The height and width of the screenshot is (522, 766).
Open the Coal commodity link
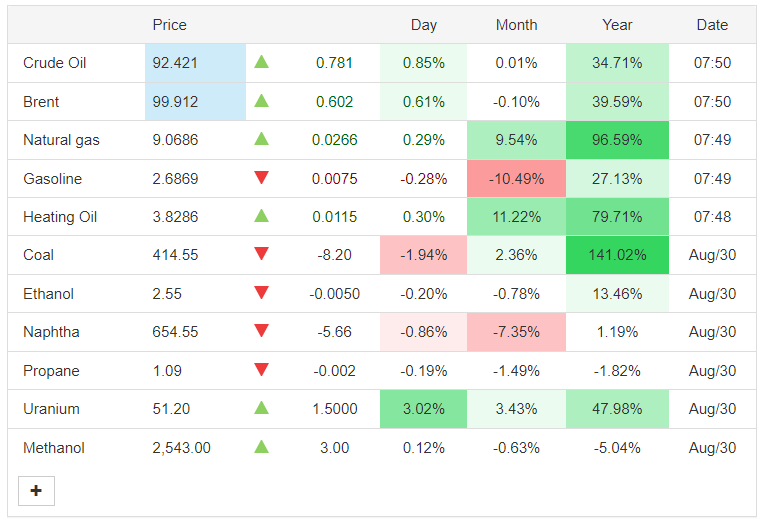pyautogui.click(x=38, y=255)
